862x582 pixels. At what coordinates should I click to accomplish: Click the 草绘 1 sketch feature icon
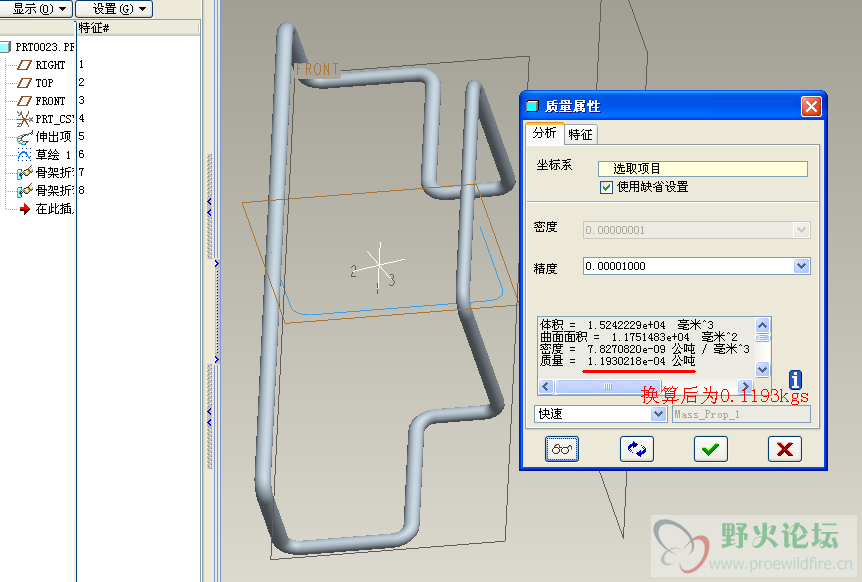click(x=24, y=155)
